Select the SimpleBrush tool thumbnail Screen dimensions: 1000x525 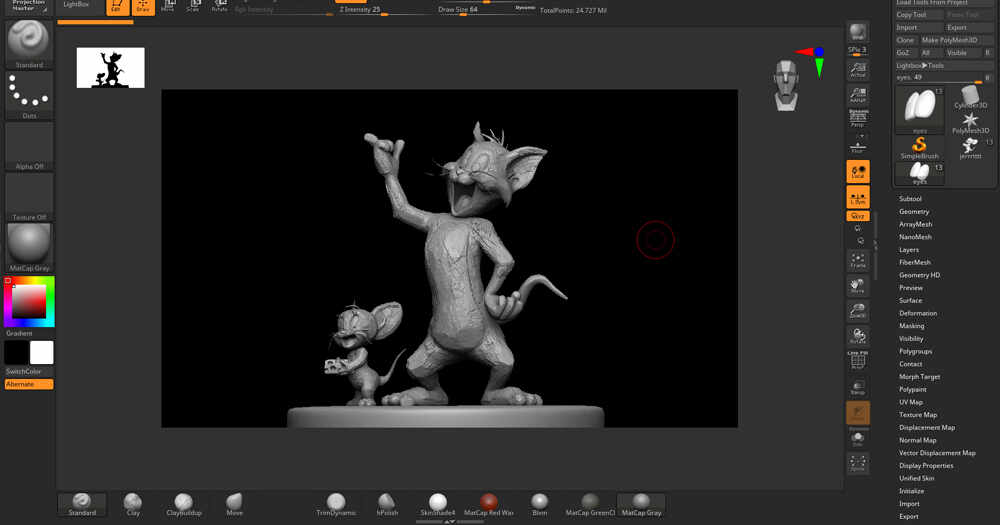tap(919, 148)
